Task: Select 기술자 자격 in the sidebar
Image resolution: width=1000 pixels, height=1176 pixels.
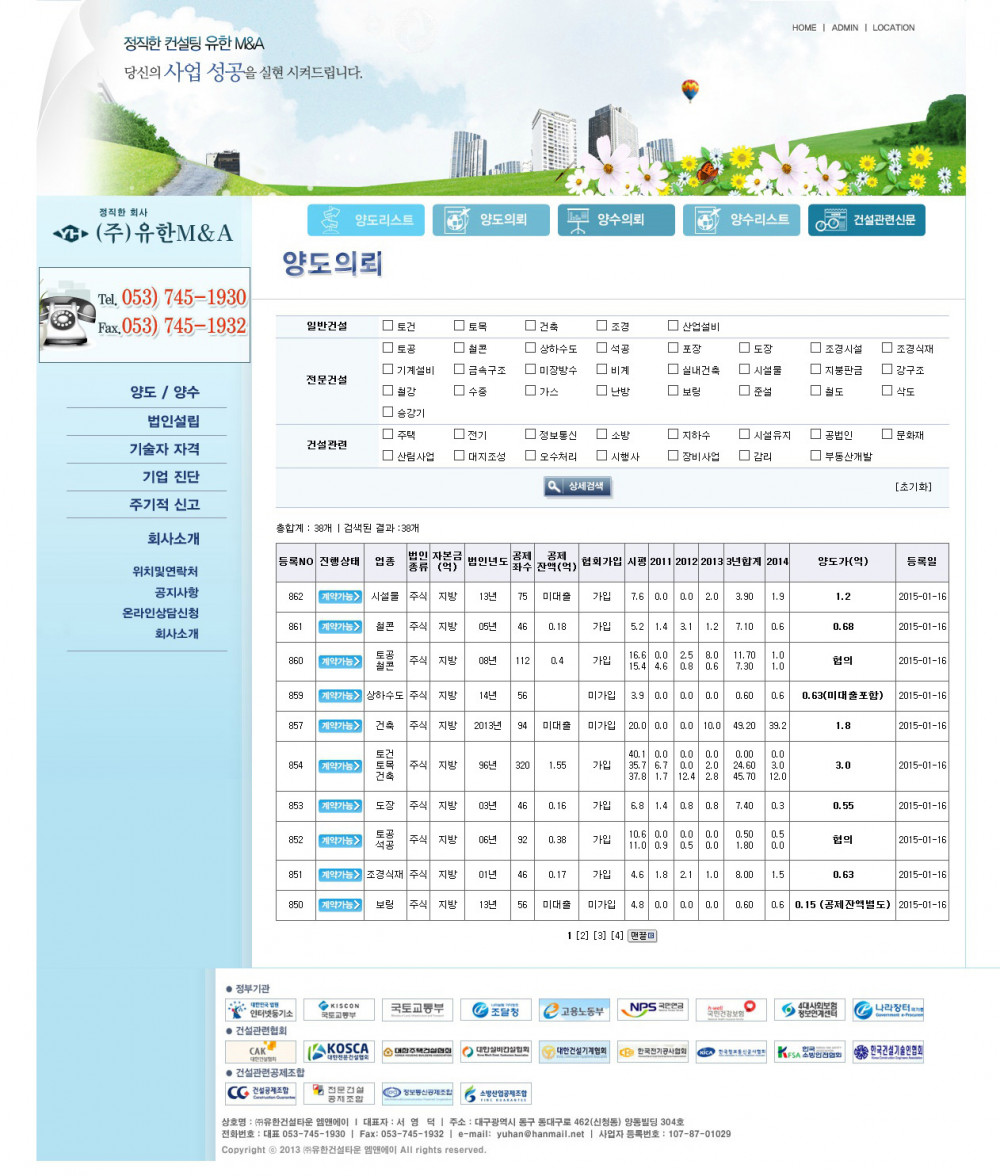Action: tap(164, 448)
